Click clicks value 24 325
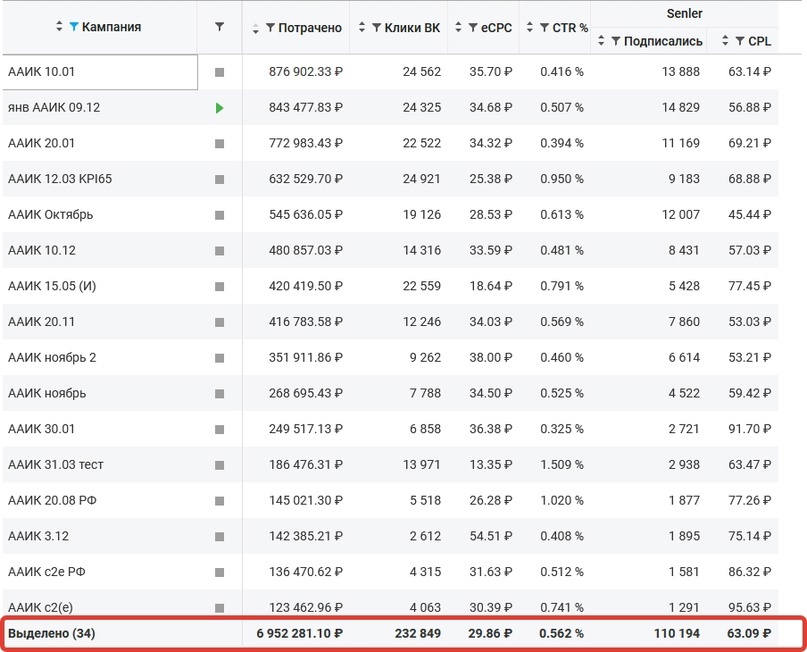 (x=422, y=108)
